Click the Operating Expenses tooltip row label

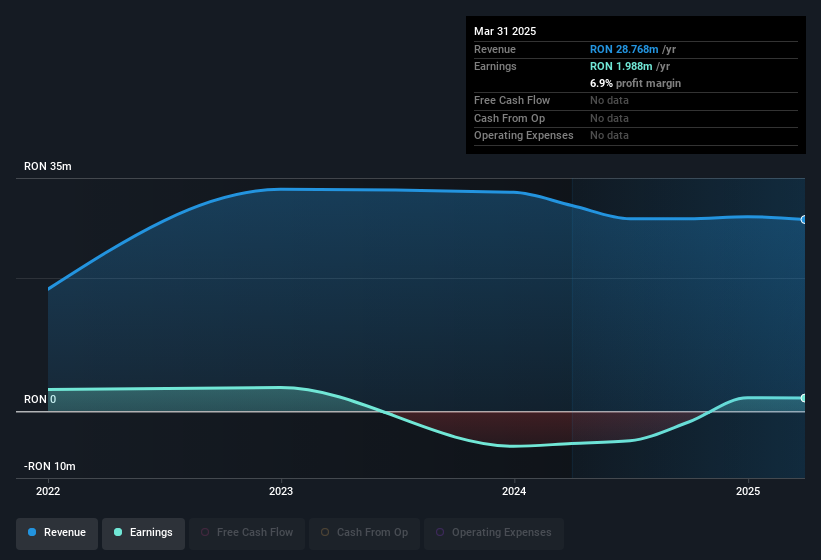click(524, 136)
